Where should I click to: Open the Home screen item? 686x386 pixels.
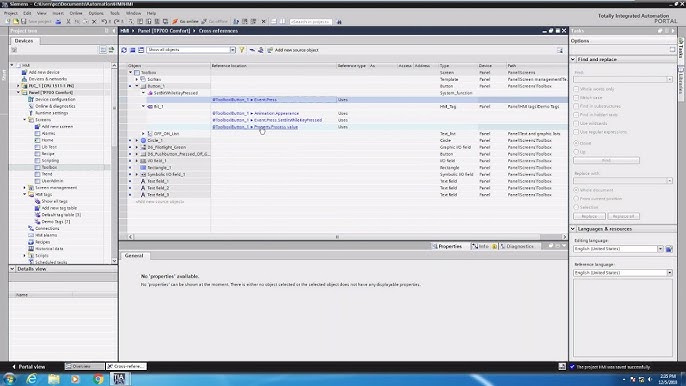pyautogui.click(x=47, y=140)
